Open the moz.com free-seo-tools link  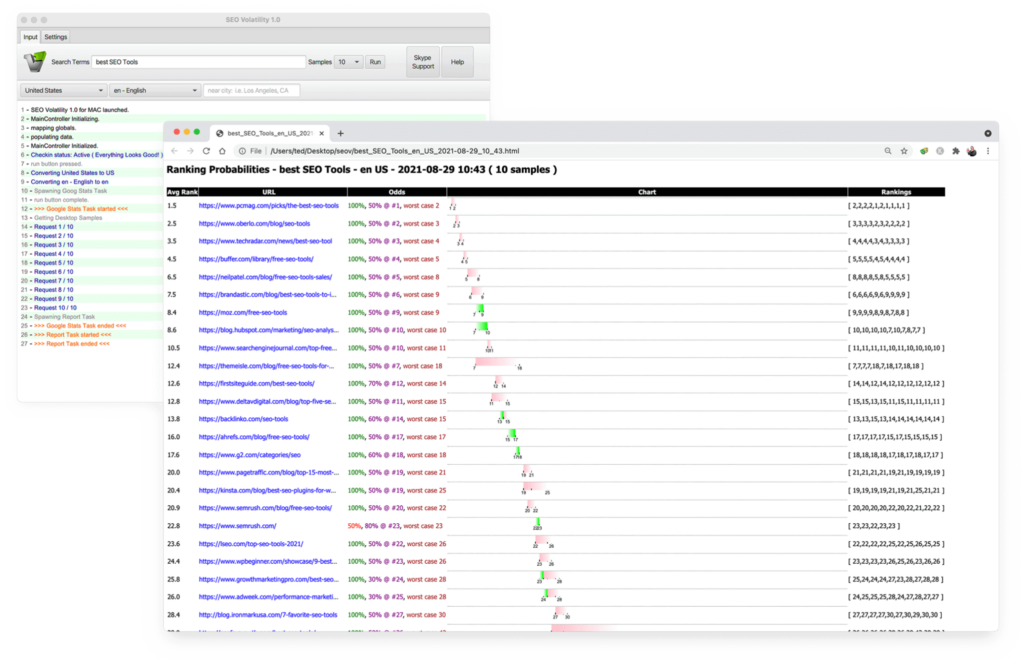click(x=243, y=313)
